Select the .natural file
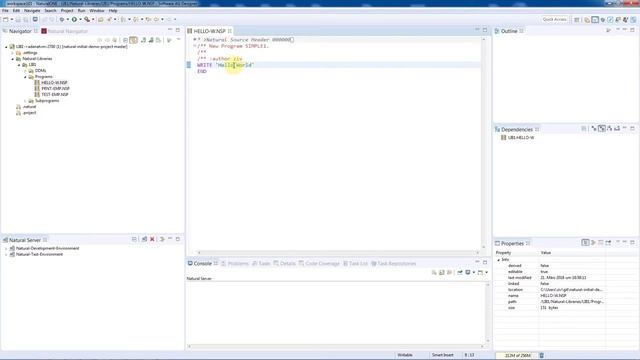 click(29, 107)
